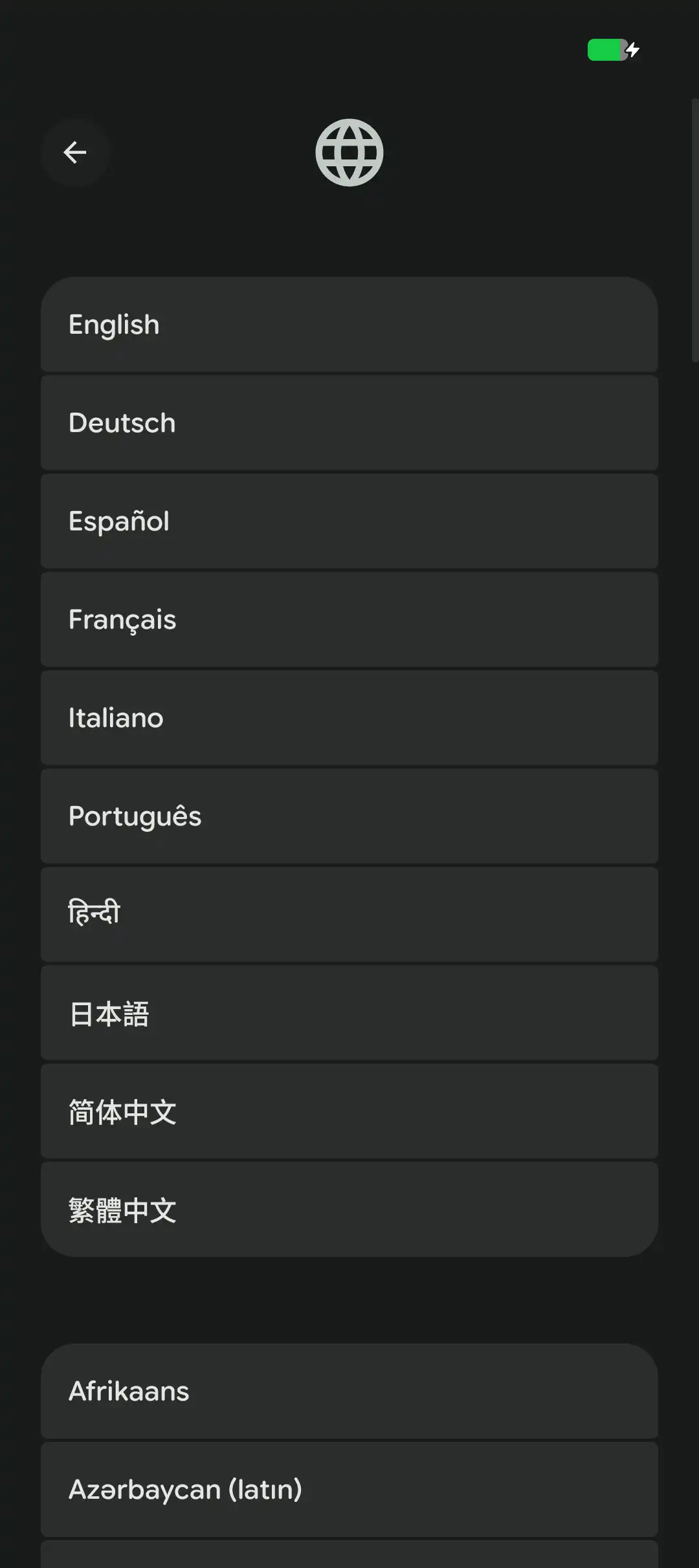Click the globe language icon
The image size is (699, 1568).
coord(349,153)
